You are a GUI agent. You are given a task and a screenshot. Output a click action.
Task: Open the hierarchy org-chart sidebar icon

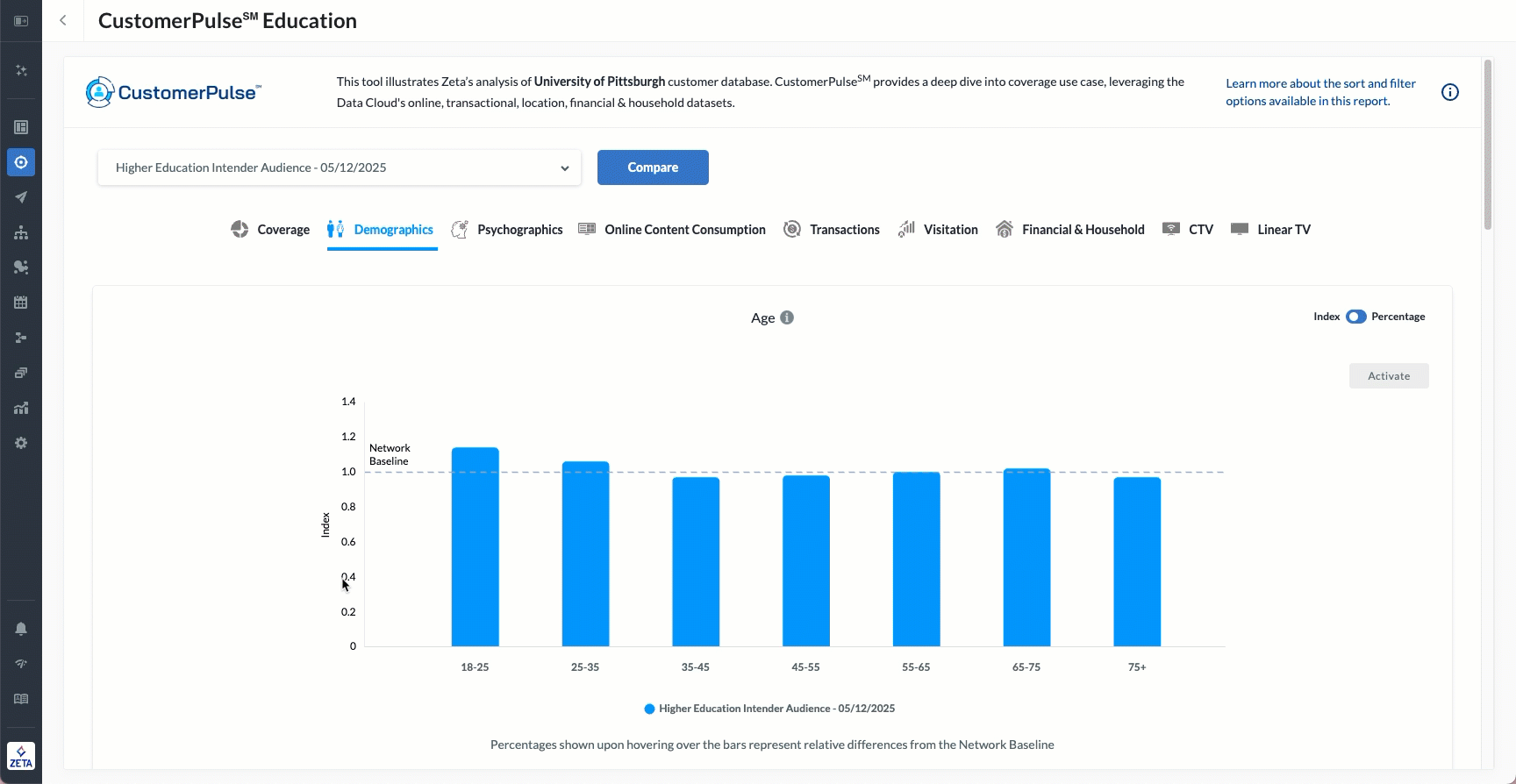click(21, 232)
